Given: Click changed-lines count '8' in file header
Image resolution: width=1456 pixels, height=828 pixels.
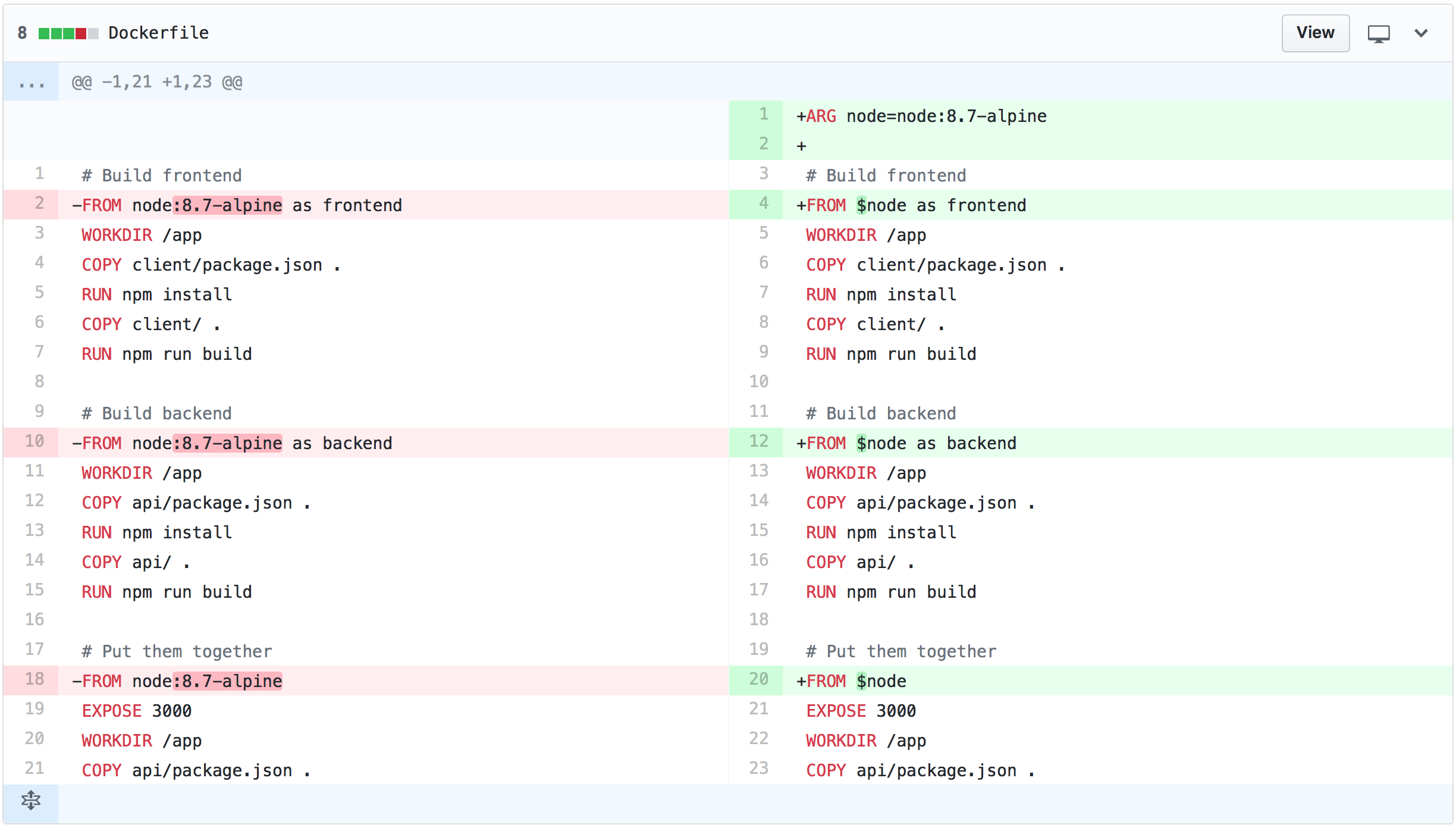Looking at the screenshot, I should point(22,33).
